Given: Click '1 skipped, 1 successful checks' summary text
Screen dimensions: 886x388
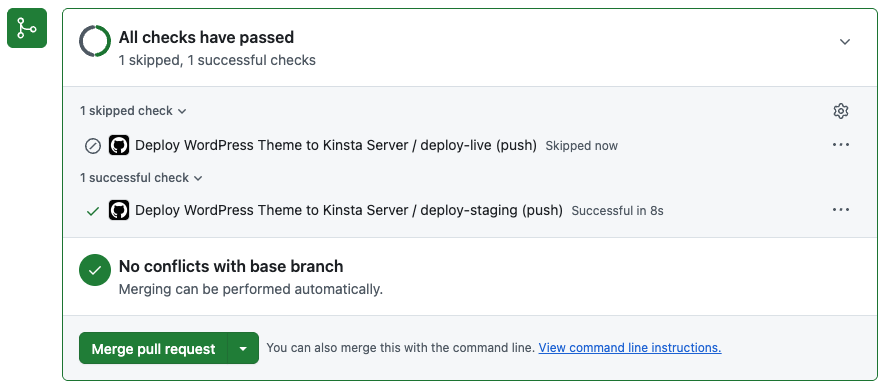Looking at the screenshot, I should [217, 60].
